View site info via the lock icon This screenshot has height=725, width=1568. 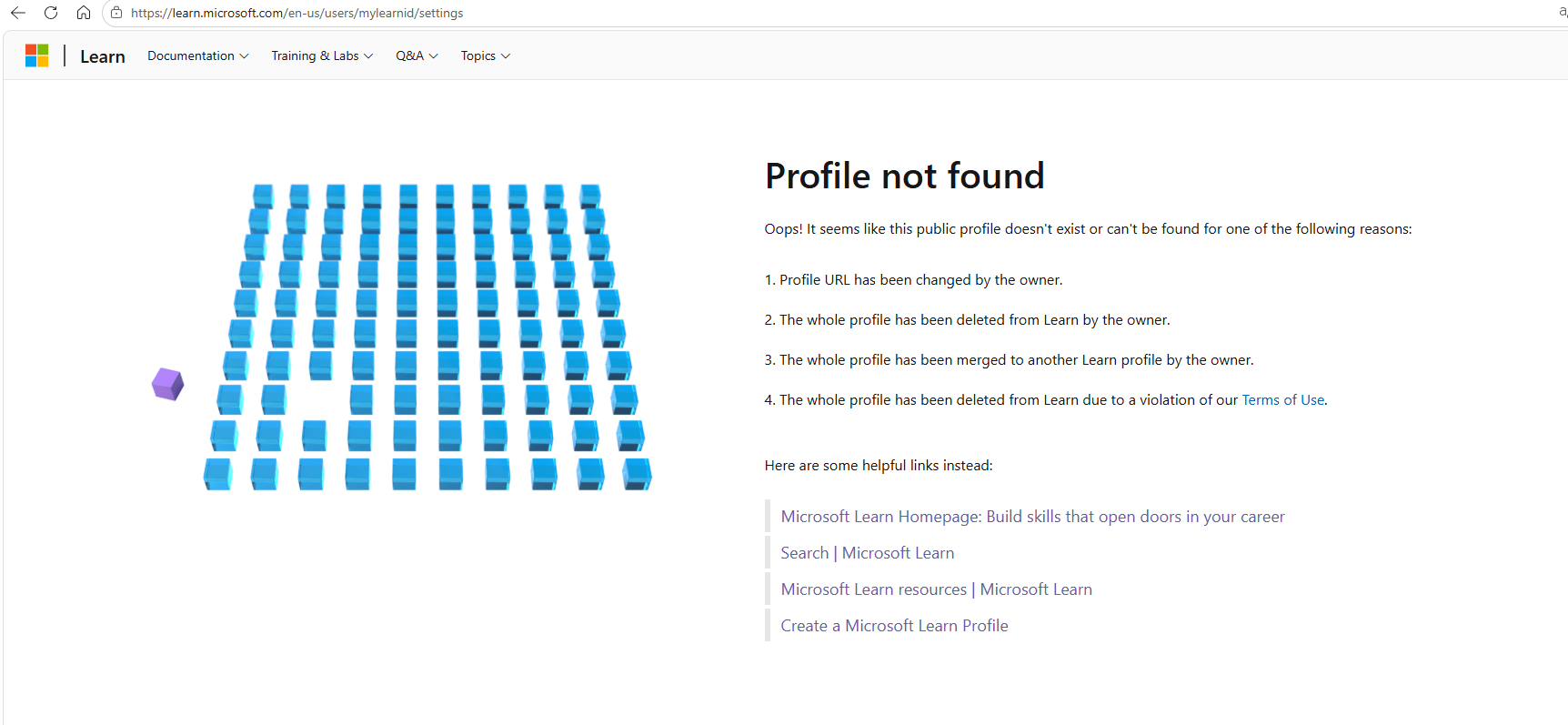tap(116, 13)
